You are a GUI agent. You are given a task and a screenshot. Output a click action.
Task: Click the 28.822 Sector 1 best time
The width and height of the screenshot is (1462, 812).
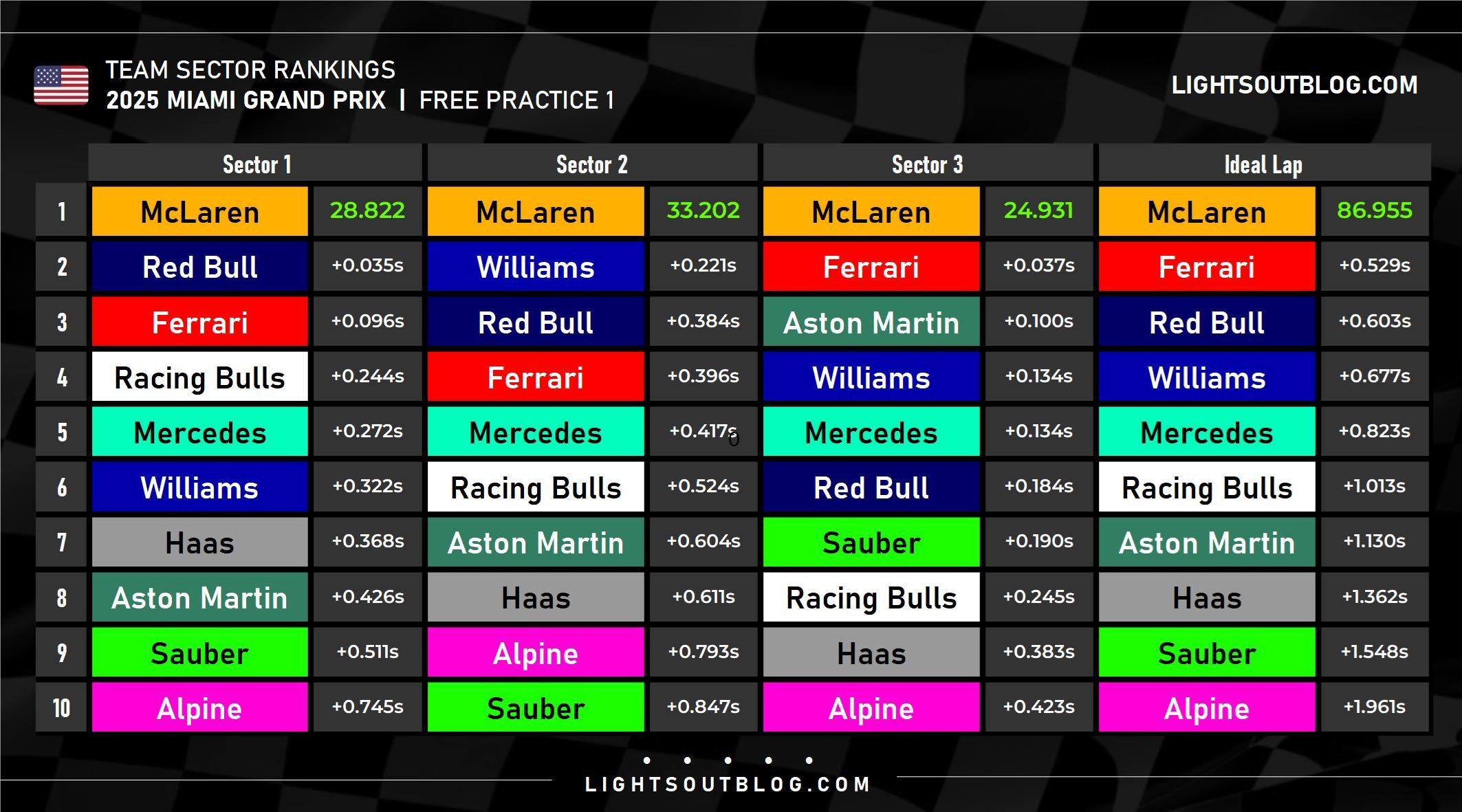click(367, 210)
